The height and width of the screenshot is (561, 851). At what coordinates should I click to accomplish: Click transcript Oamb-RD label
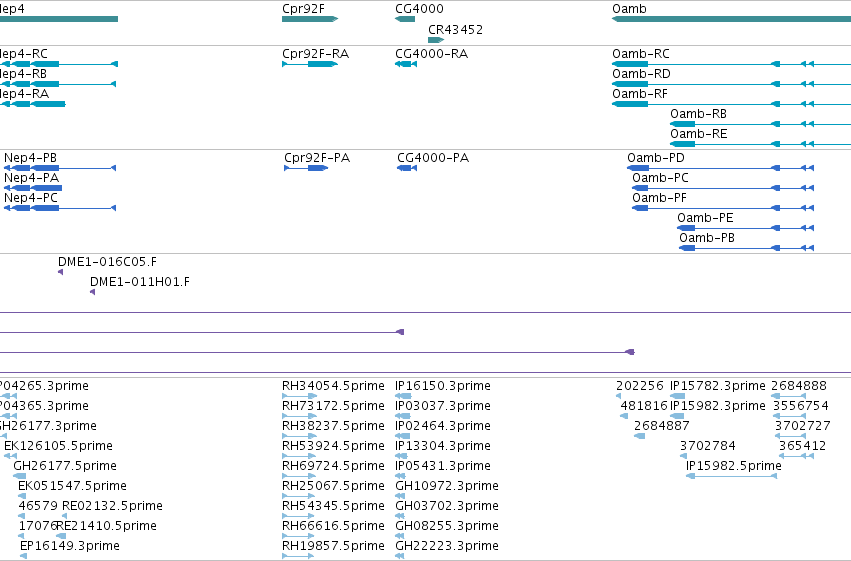coord(641,74)
